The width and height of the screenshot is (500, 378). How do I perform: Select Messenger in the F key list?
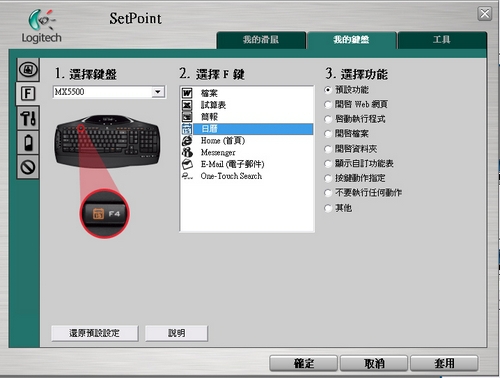218,152
